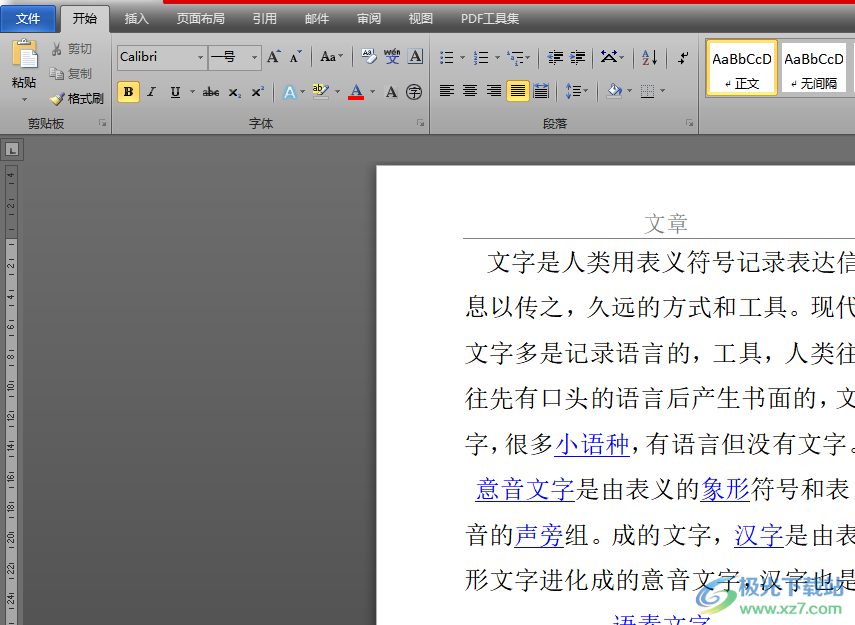Click the tab stop selector (L) on the ruler
The width and height of the screenshot is (855, 625).
[x=12, y=149]
